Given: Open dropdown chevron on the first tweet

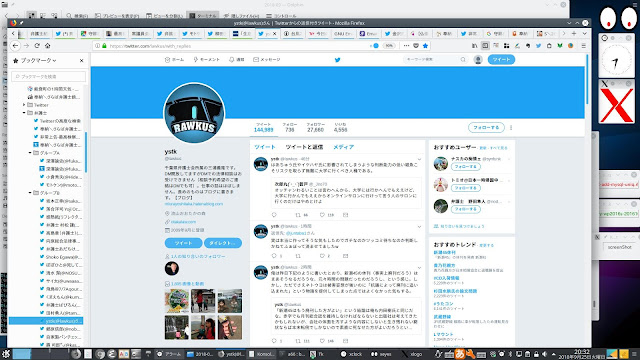Looking at the screenshot, I should click(419, 159).
